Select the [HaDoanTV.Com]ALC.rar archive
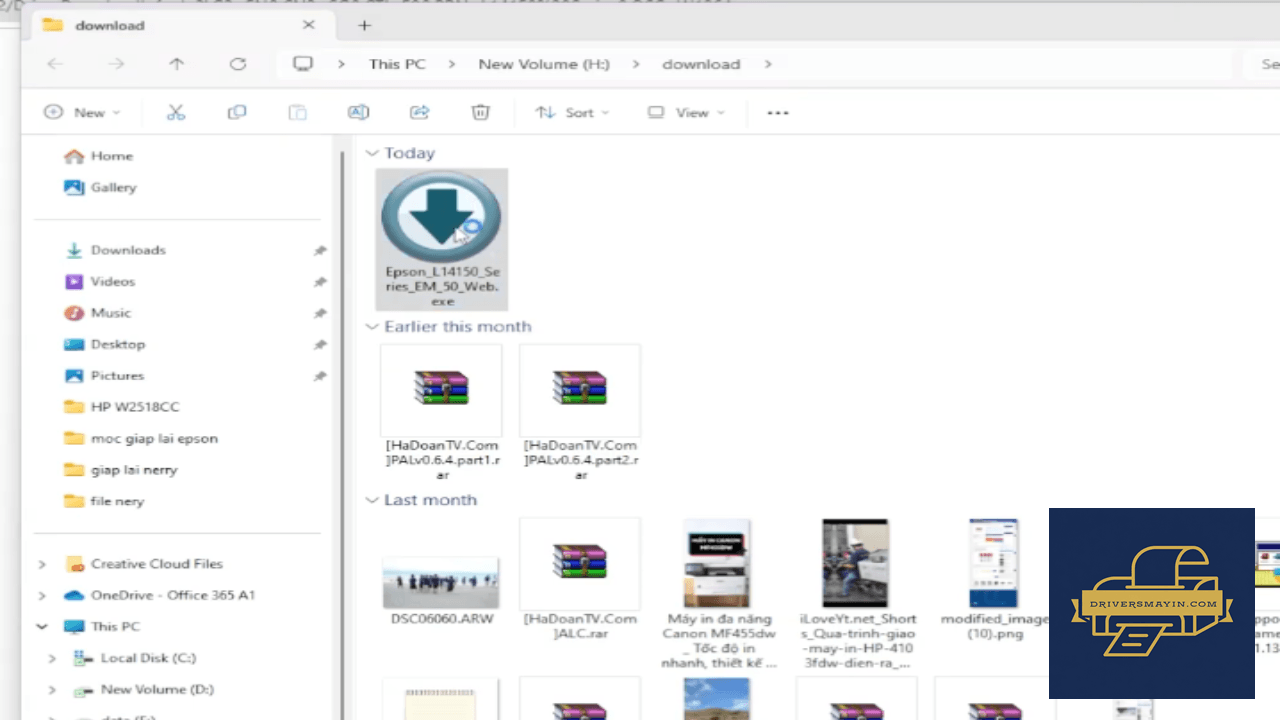The width and height of the screenshot is (1280, 720). point(580,580)
